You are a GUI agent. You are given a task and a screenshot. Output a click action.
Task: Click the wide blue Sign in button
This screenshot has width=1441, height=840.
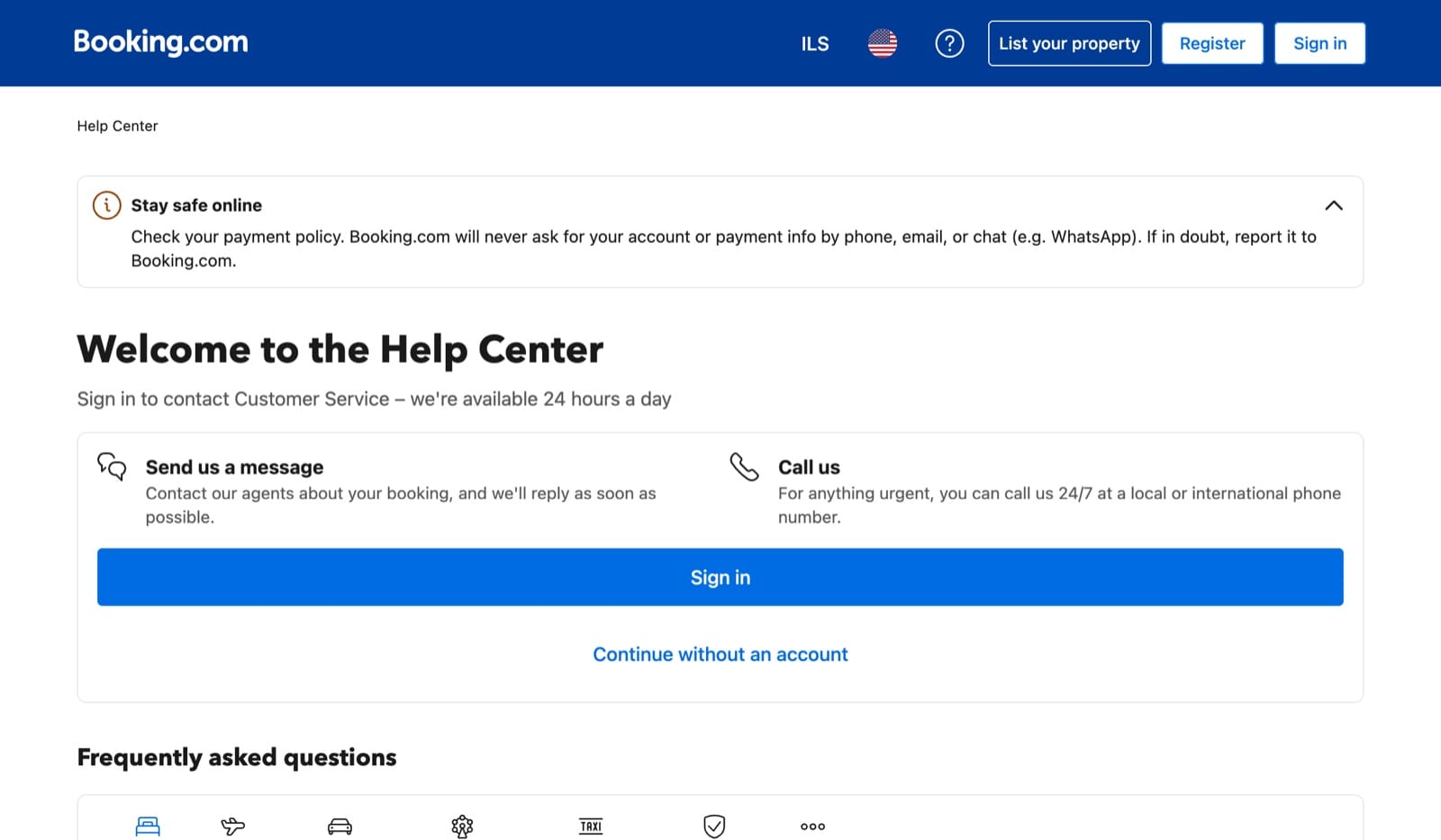pos(720,577)
